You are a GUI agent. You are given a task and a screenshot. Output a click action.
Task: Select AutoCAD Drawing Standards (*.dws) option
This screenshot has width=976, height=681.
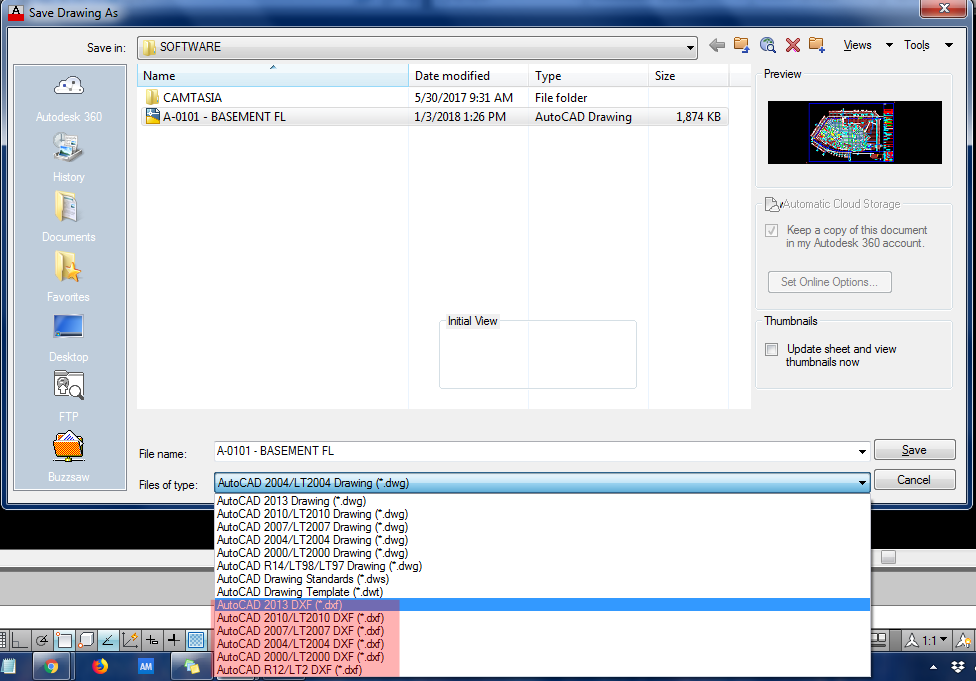pyautogui.click(x=542, y=579)
